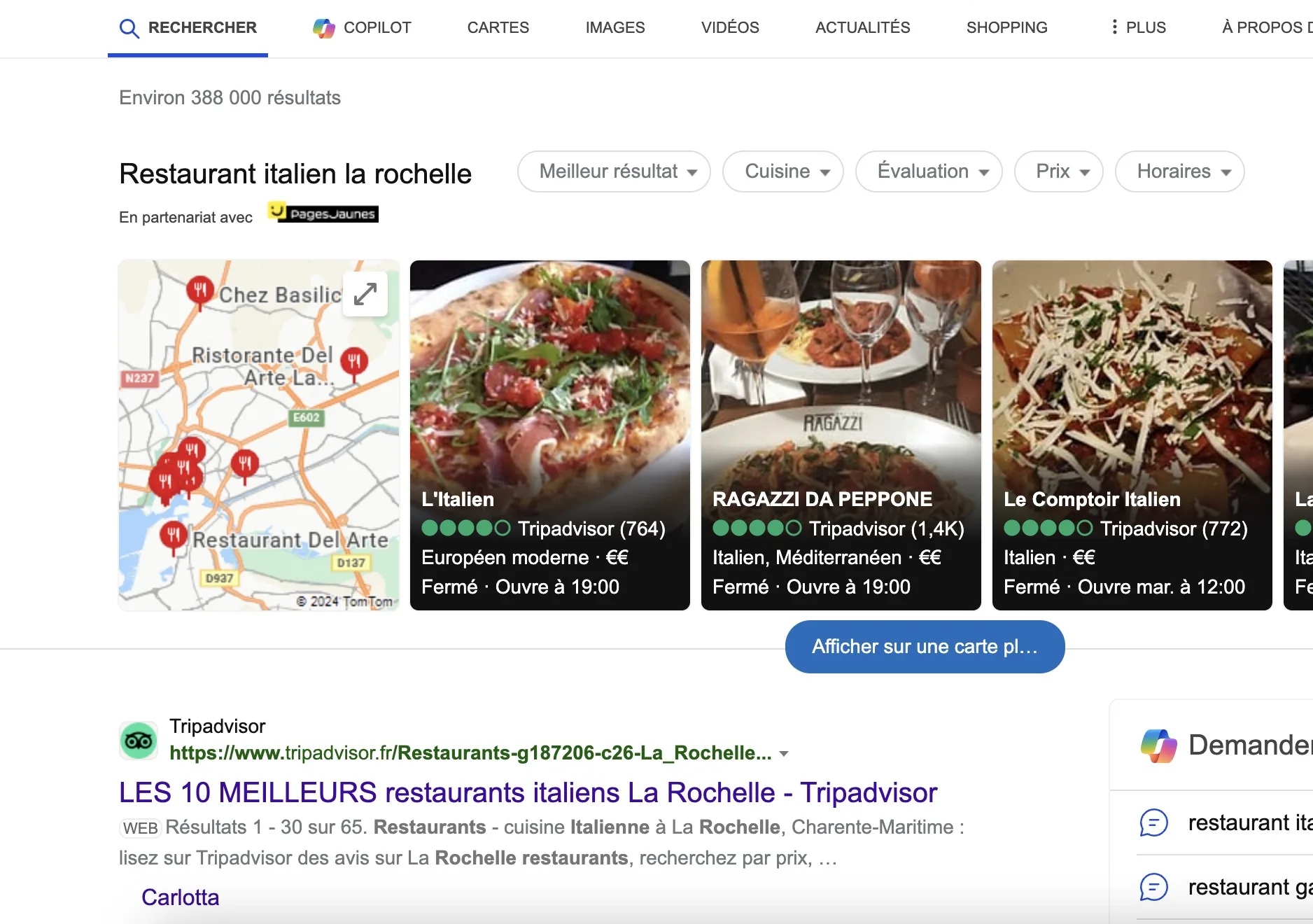This screenshot has width=1313, height=924.
Task: Click the Environ 388 000 résultats text
Action: point(230,97)
